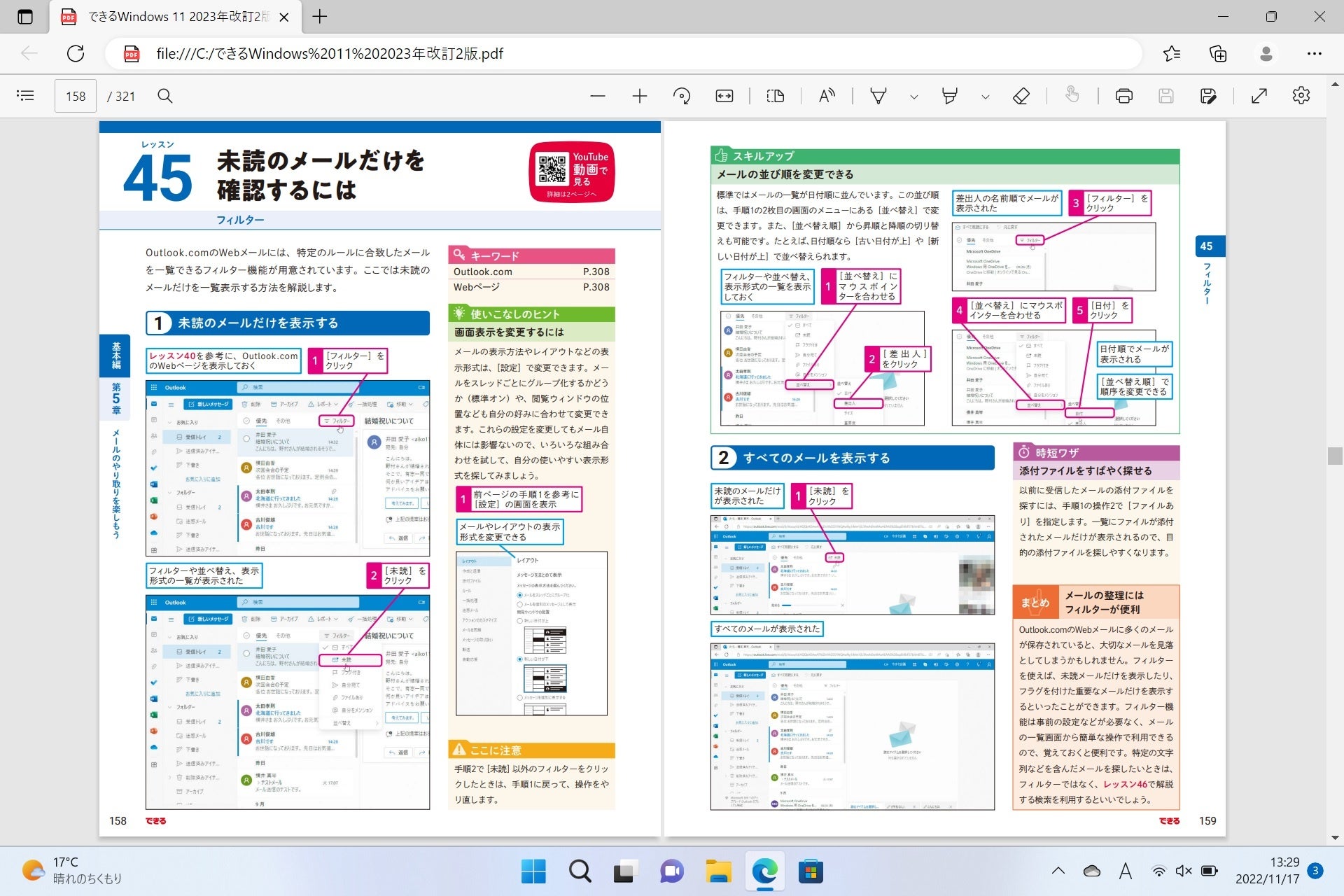Image resolution: width=1344 pixels, height=896 pixels.
Task: Open the Highlight tool options dropdown
Action: click(x=985, y=96)
